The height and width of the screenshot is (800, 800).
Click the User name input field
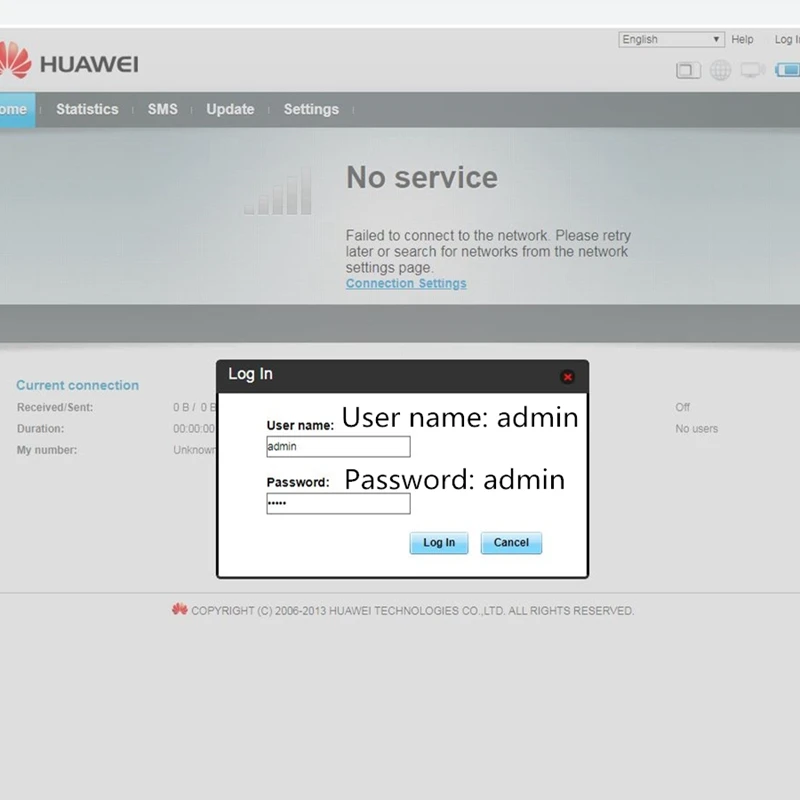(x=338, y=446)
